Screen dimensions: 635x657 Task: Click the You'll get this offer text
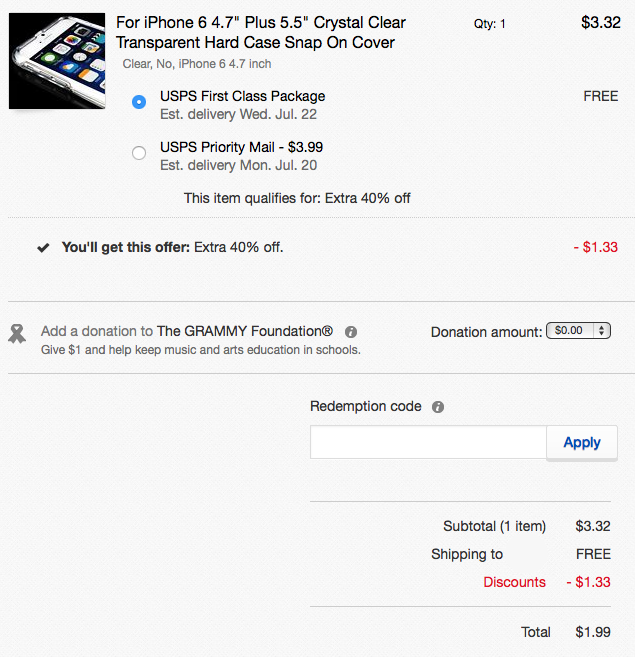[x=173, y=247]
